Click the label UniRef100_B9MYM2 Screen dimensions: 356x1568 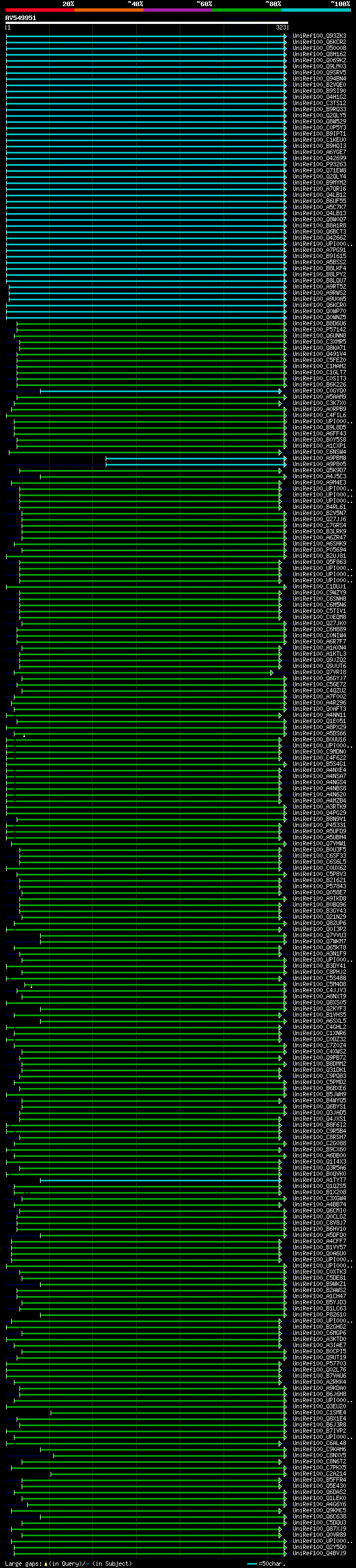pos(319,182)
